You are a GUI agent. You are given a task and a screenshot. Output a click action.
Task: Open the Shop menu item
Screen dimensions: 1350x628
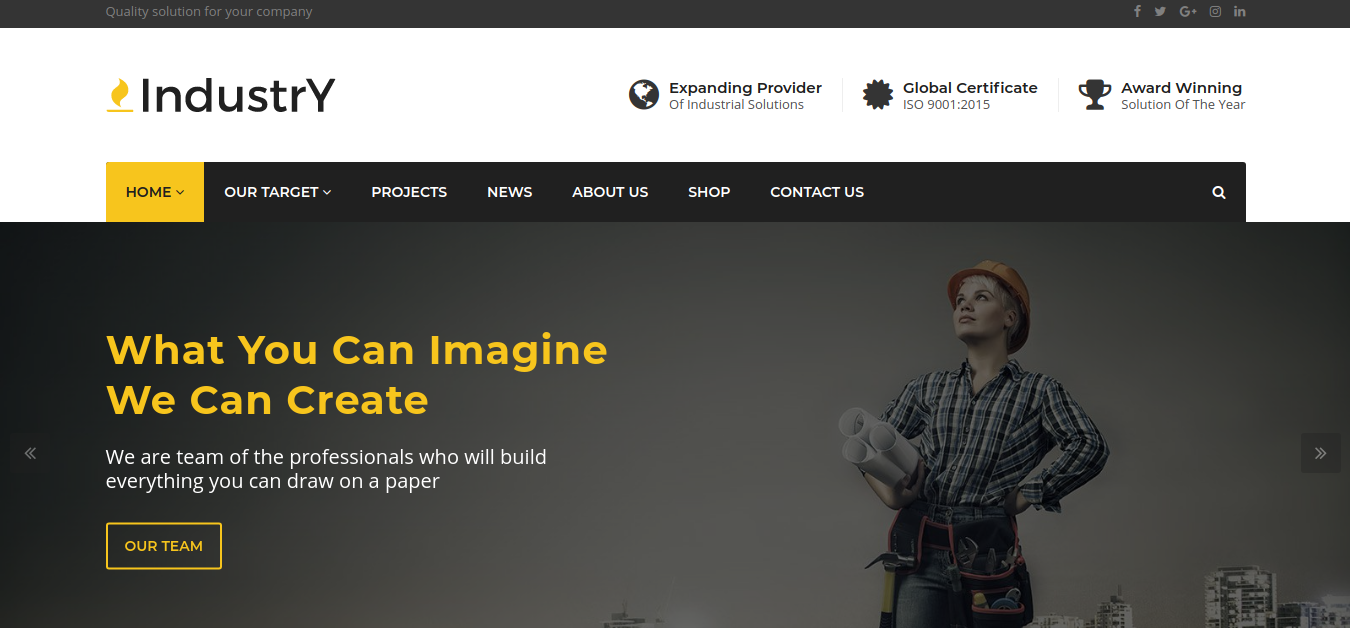point(709,192)
